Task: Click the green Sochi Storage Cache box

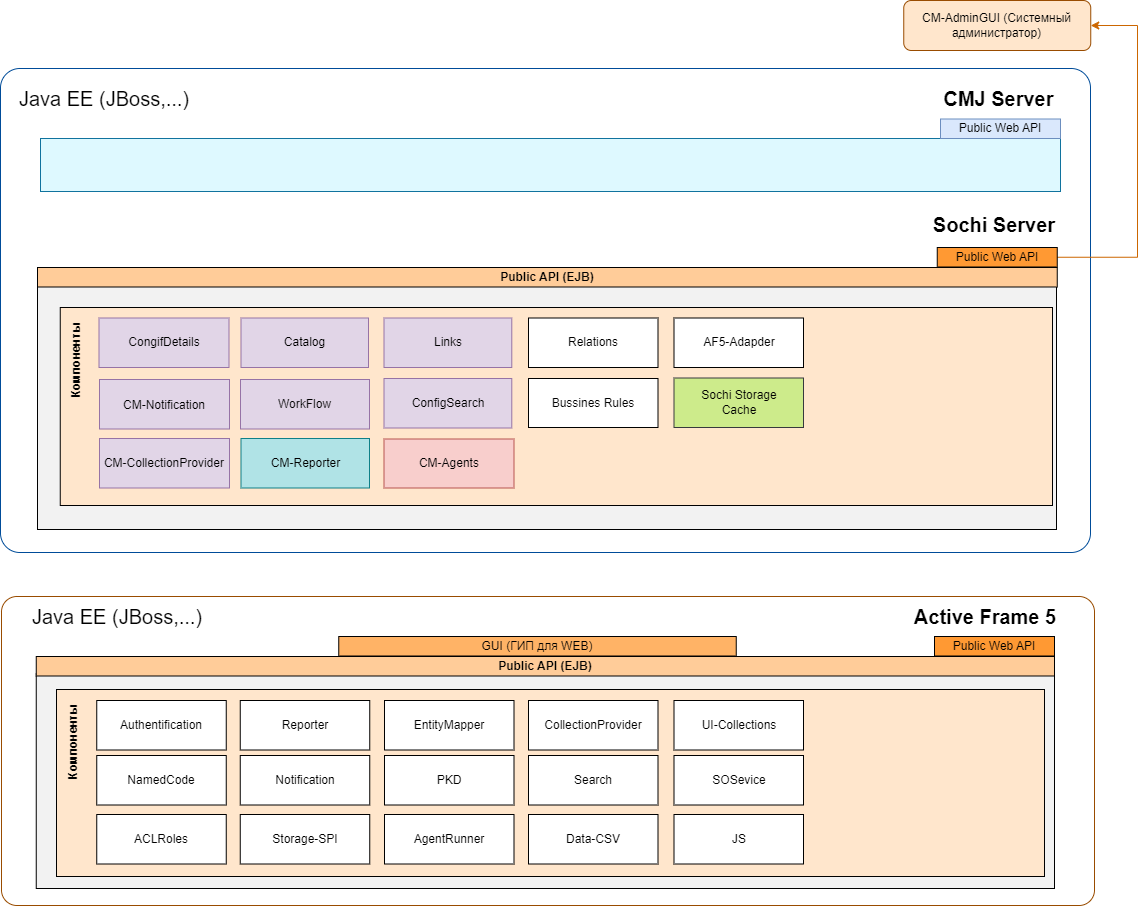Action: click(739, 403)
